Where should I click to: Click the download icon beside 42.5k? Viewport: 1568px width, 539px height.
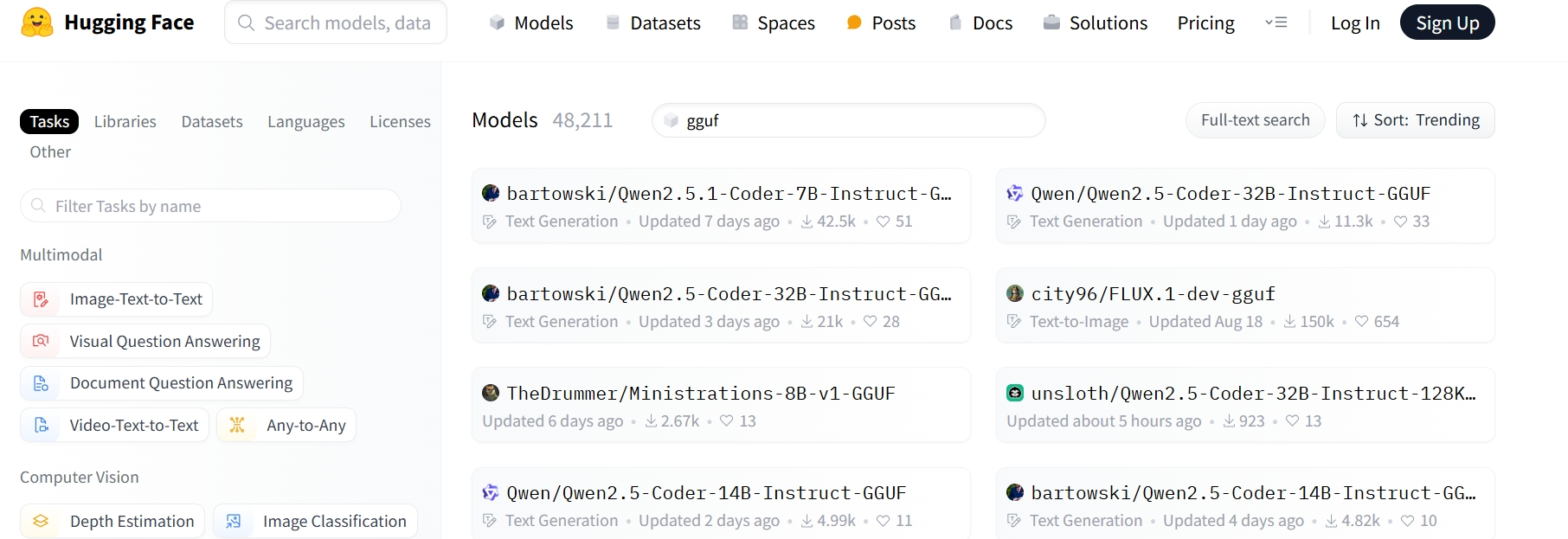tap(806, 221)
